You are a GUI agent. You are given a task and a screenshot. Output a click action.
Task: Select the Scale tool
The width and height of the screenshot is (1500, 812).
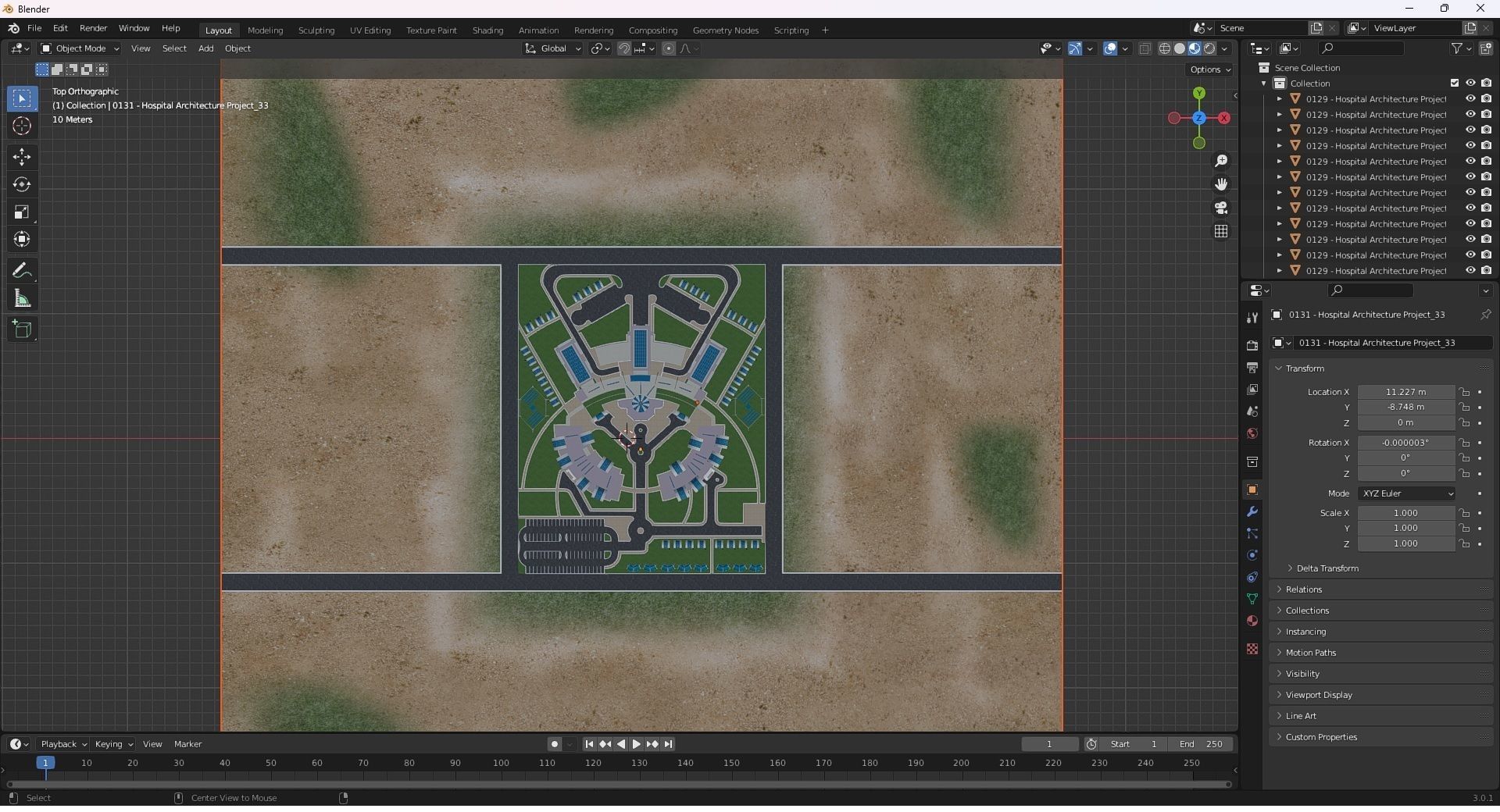click(22, 212)
